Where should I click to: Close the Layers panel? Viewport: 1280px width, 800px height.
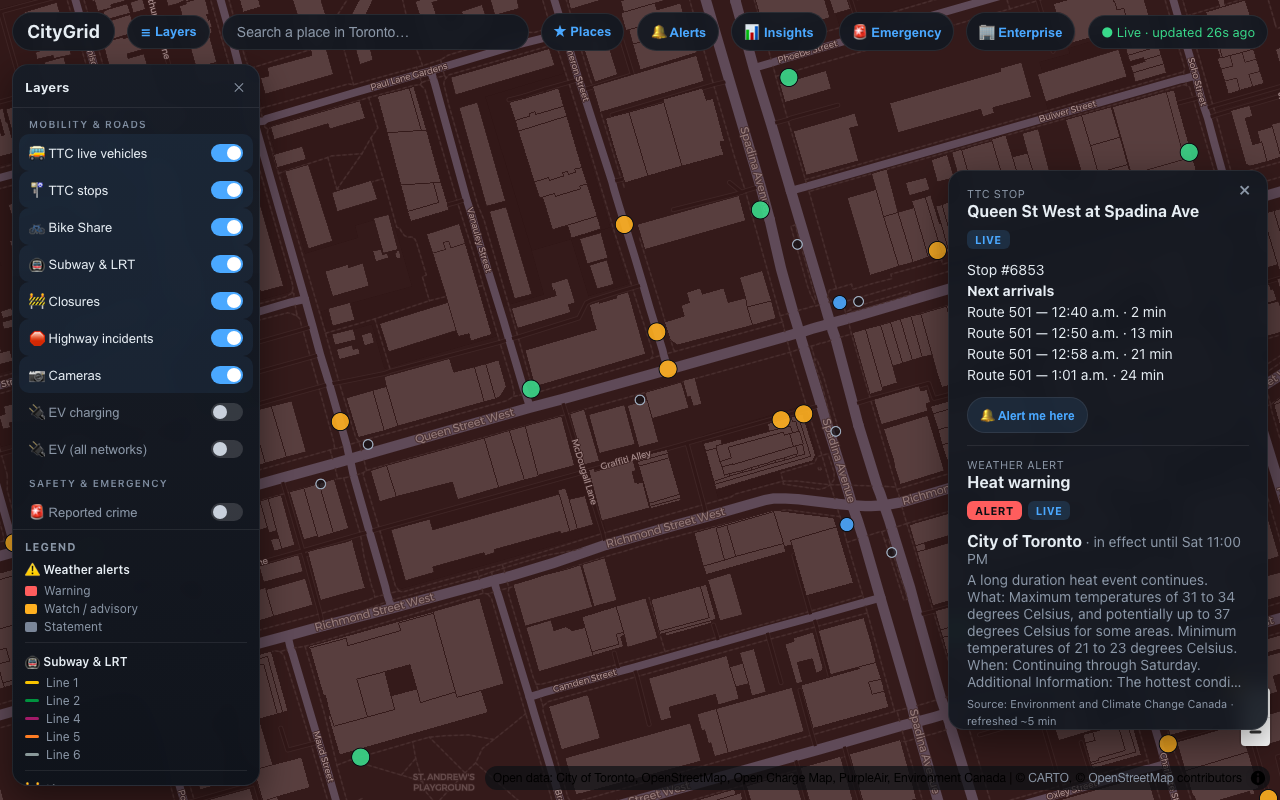click(239, 88)
